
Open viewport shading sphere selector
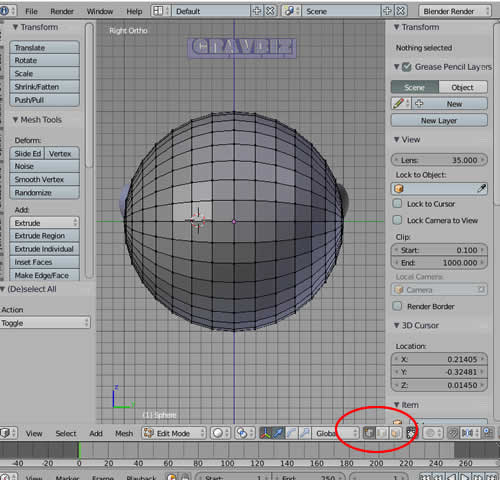click(x=220, y=433)
